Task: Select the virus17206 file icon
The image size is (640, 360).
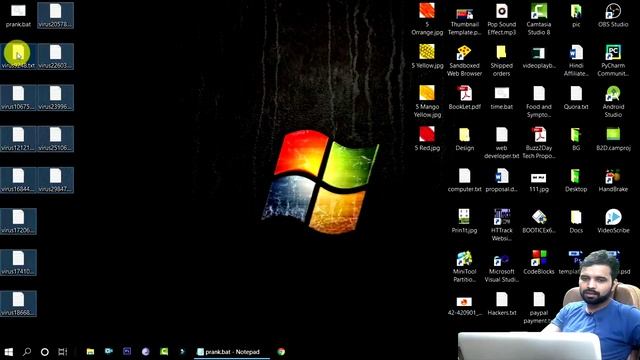Action: coord(18,222)
